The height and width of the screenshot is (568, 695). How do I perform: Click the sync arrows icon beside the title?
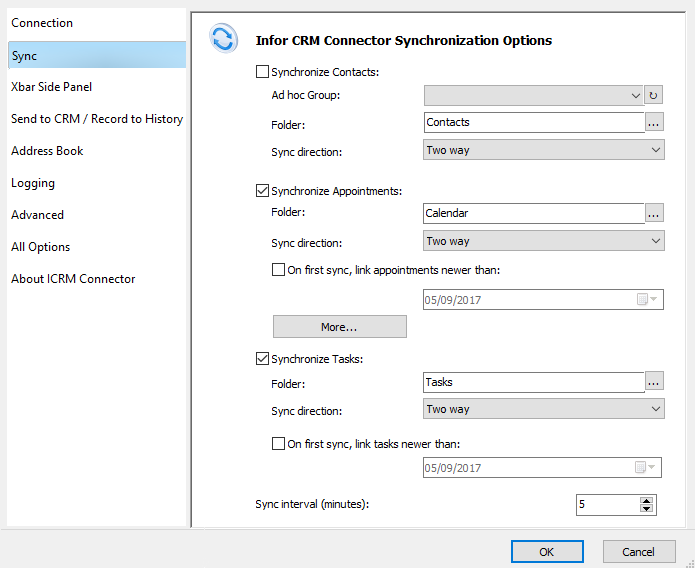click(x=223, y=39)
